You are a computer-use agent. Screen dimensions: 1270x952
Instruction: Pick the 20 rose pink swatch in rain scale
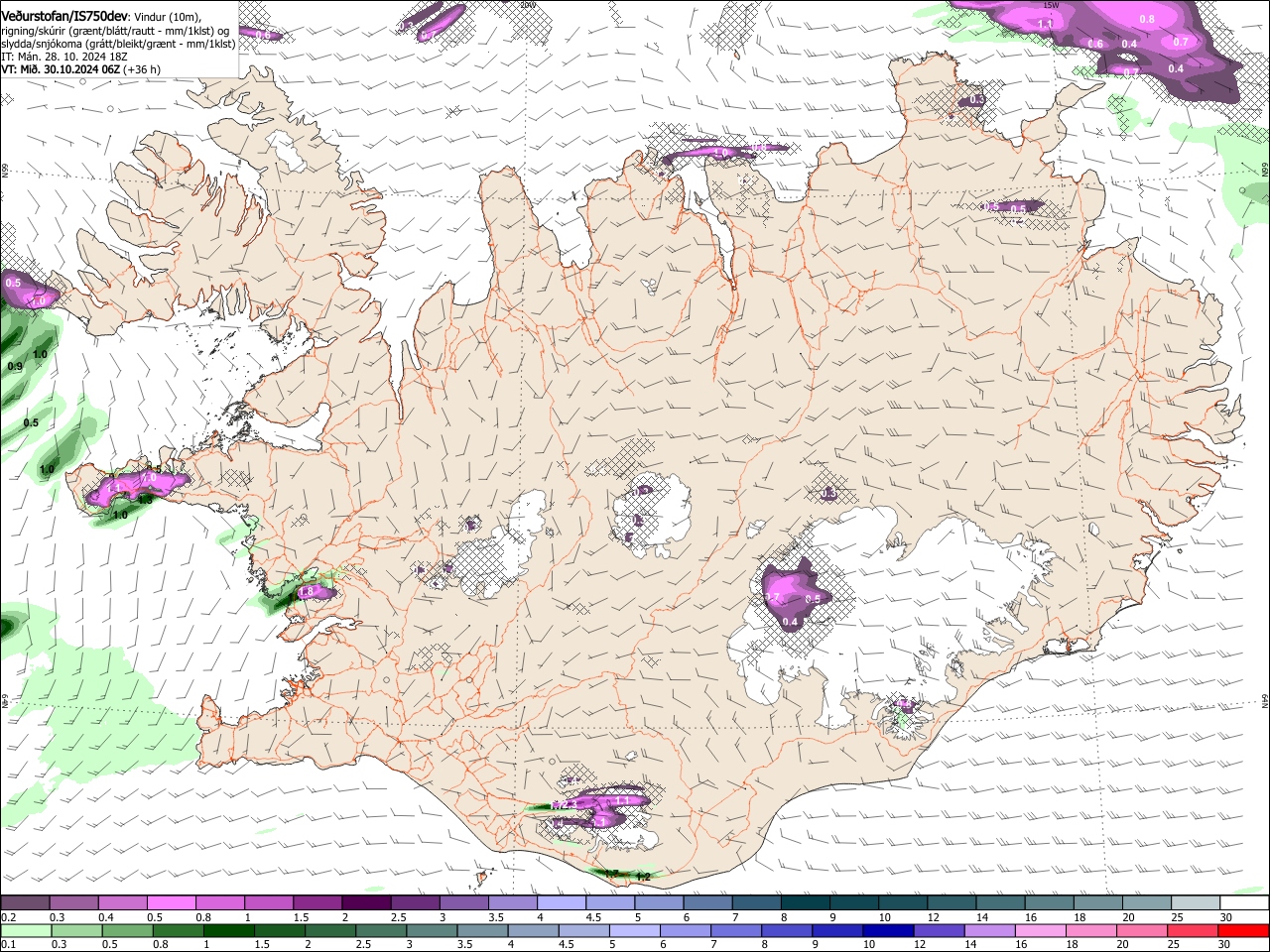point(1143,931)
